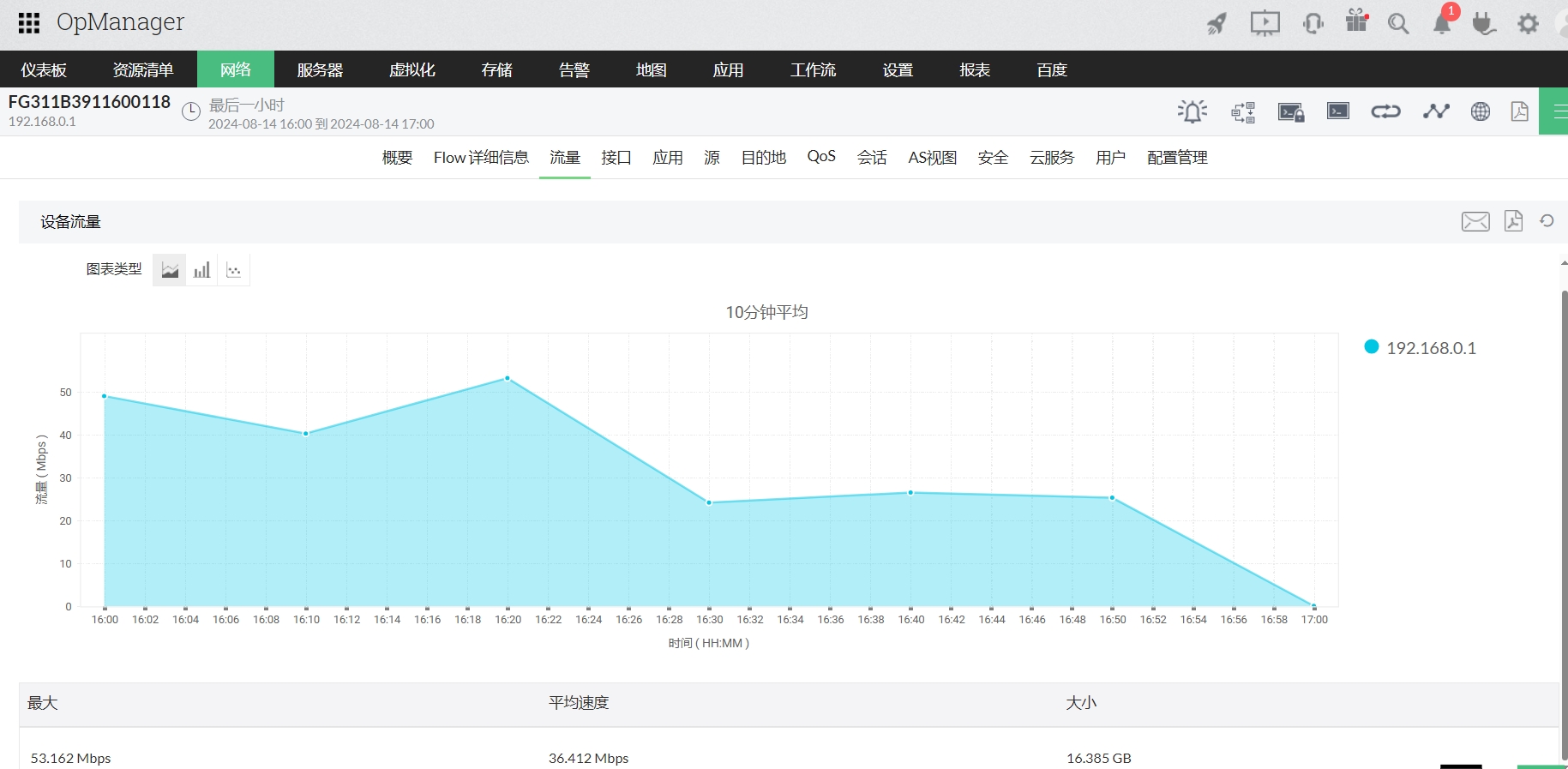Switch chart type to scatter plot
Screen dimensions: 1568x769
[x=233, y=270]
